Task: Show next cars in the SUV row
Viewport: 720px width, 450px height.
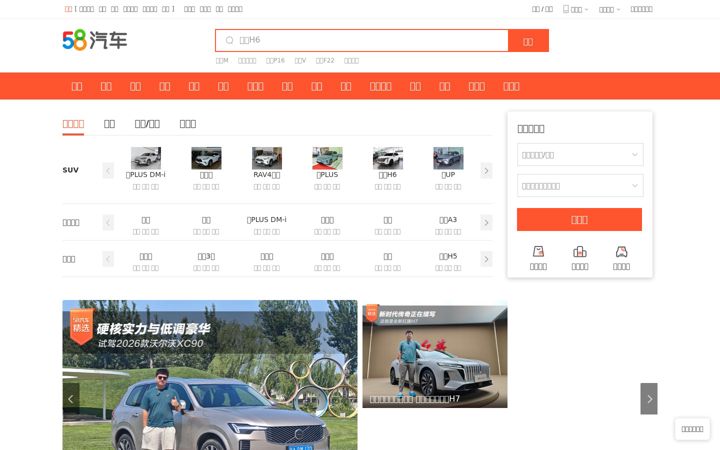Action: click(486, 171)
